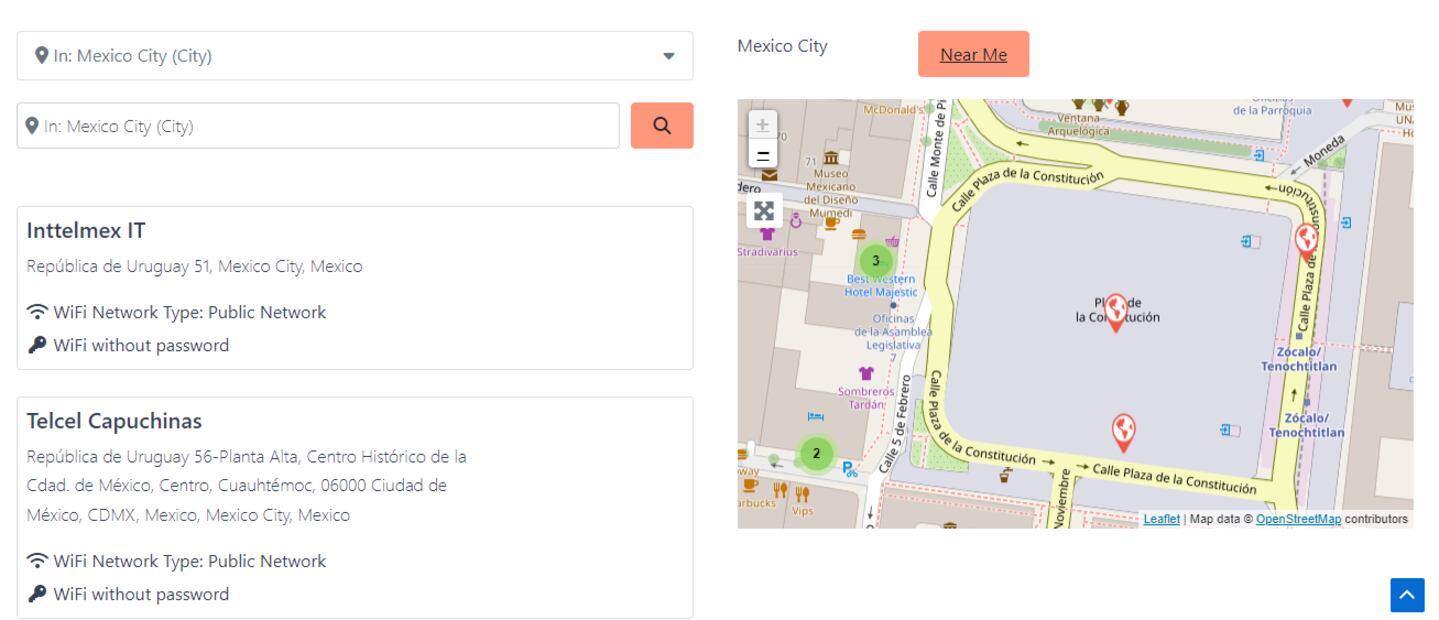Open the Leaflet attribution link
Viewport: 1439px width, 620px height.
1161,519
